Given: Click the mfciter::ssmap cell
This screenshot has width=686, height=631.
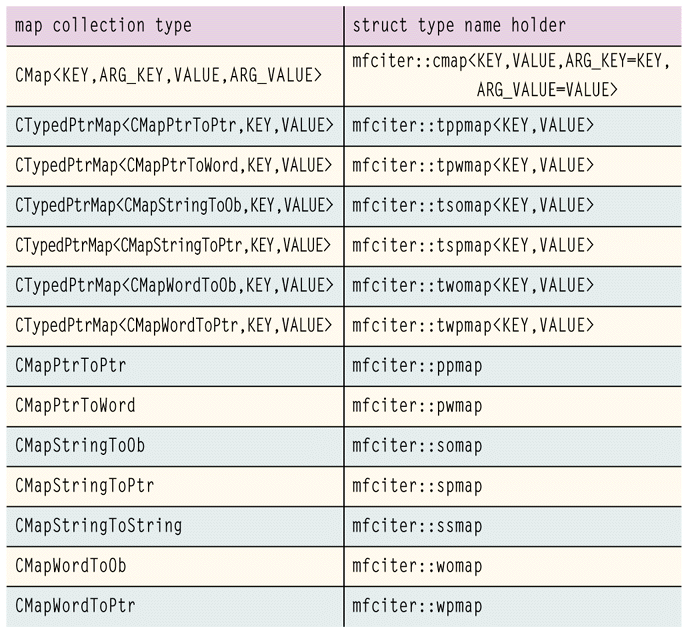Looking at the screenshot, I should [x=417, y=525].
